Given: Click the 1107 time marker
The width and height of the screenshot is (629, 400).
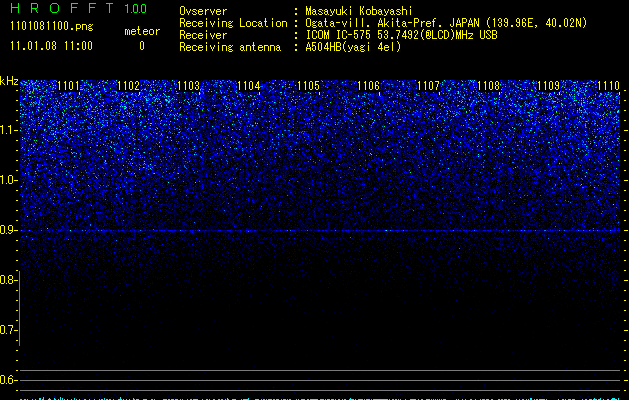Looking at the screenshot, I should [428, 86].
